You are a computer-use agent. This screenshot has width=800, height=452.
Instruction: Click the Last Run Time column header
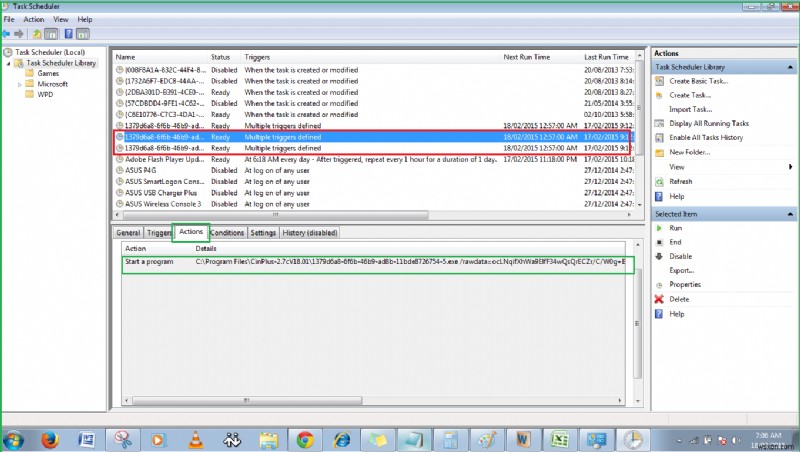(608, 57)
